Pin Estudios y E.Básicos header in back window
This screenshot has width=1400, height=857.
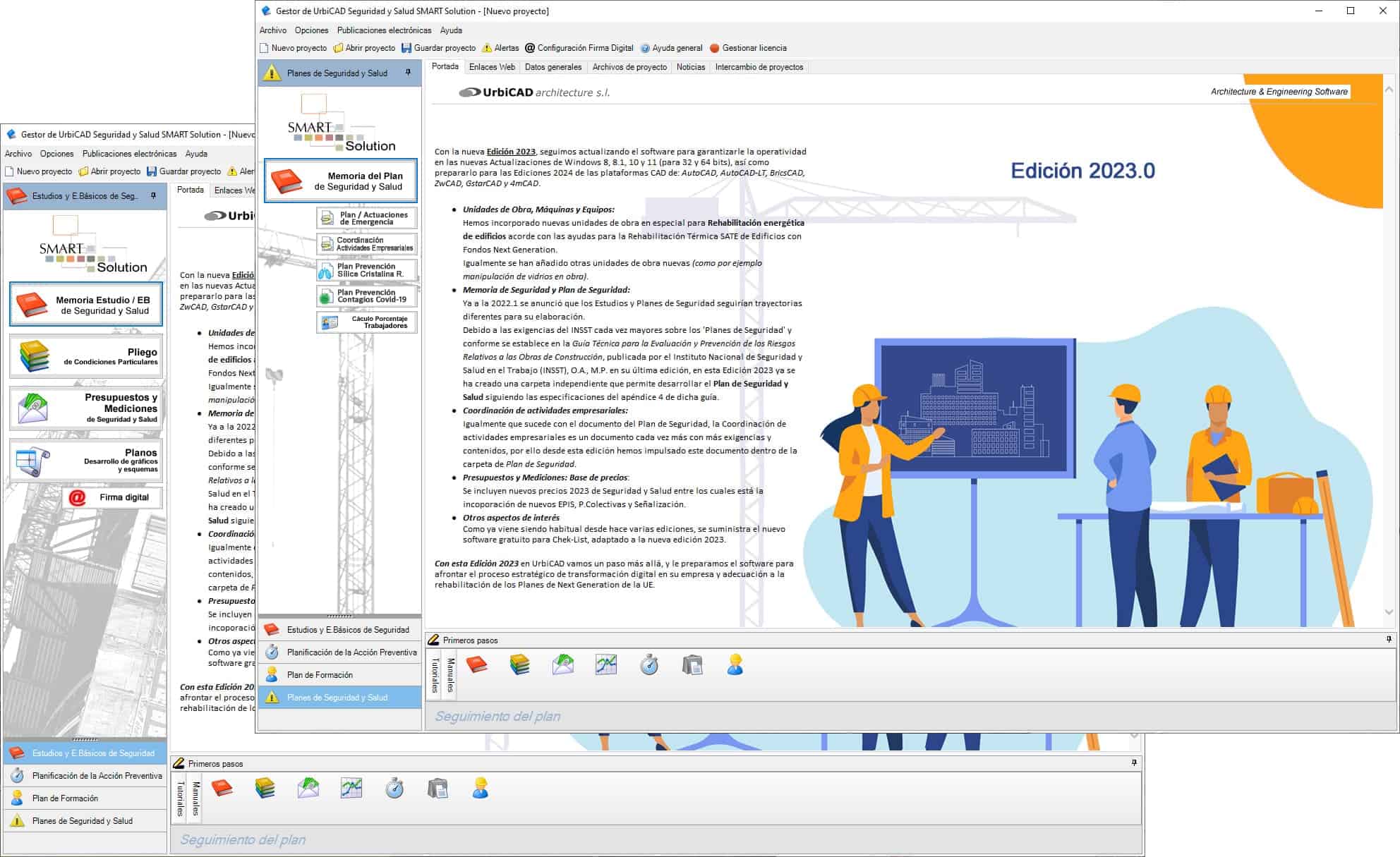pyautogui.click(x=153, y=195)
